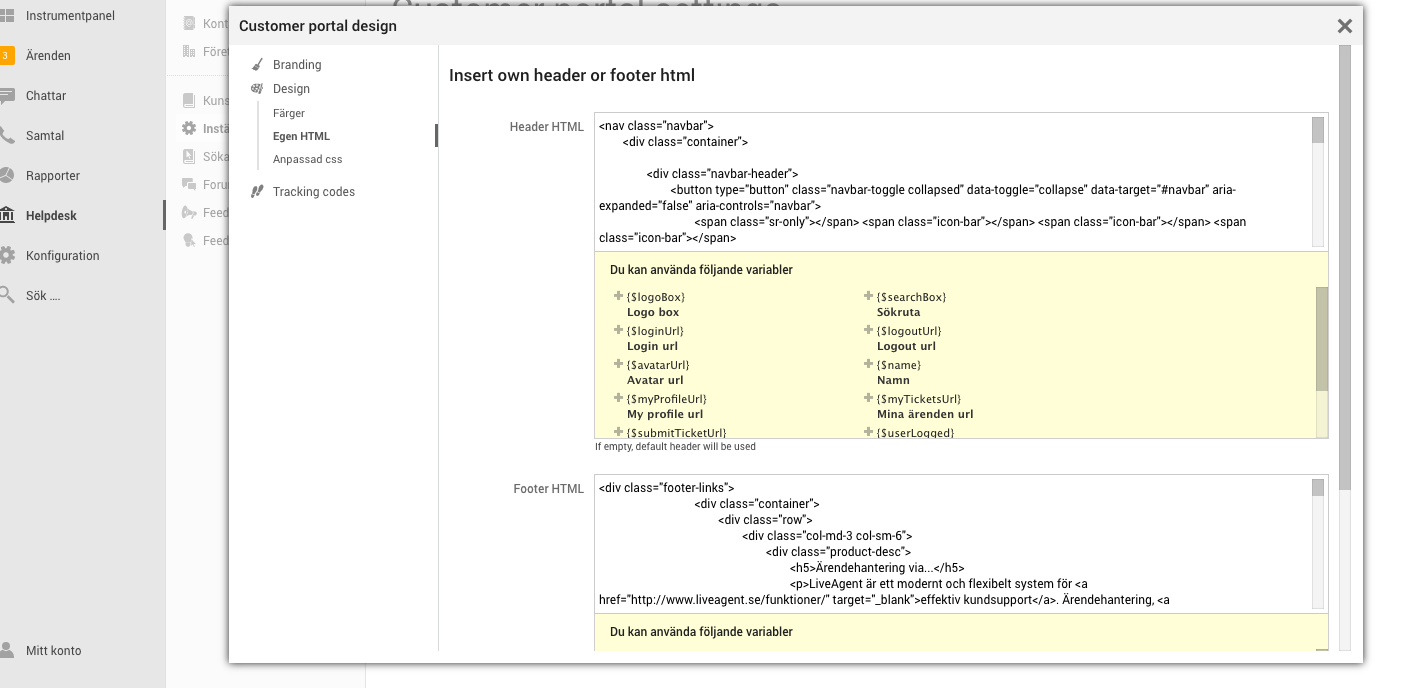Viewport: 1401px width, 688px height.
Task: Click the gear icon next to Instä in the background menu
Action: coord(189,129)
